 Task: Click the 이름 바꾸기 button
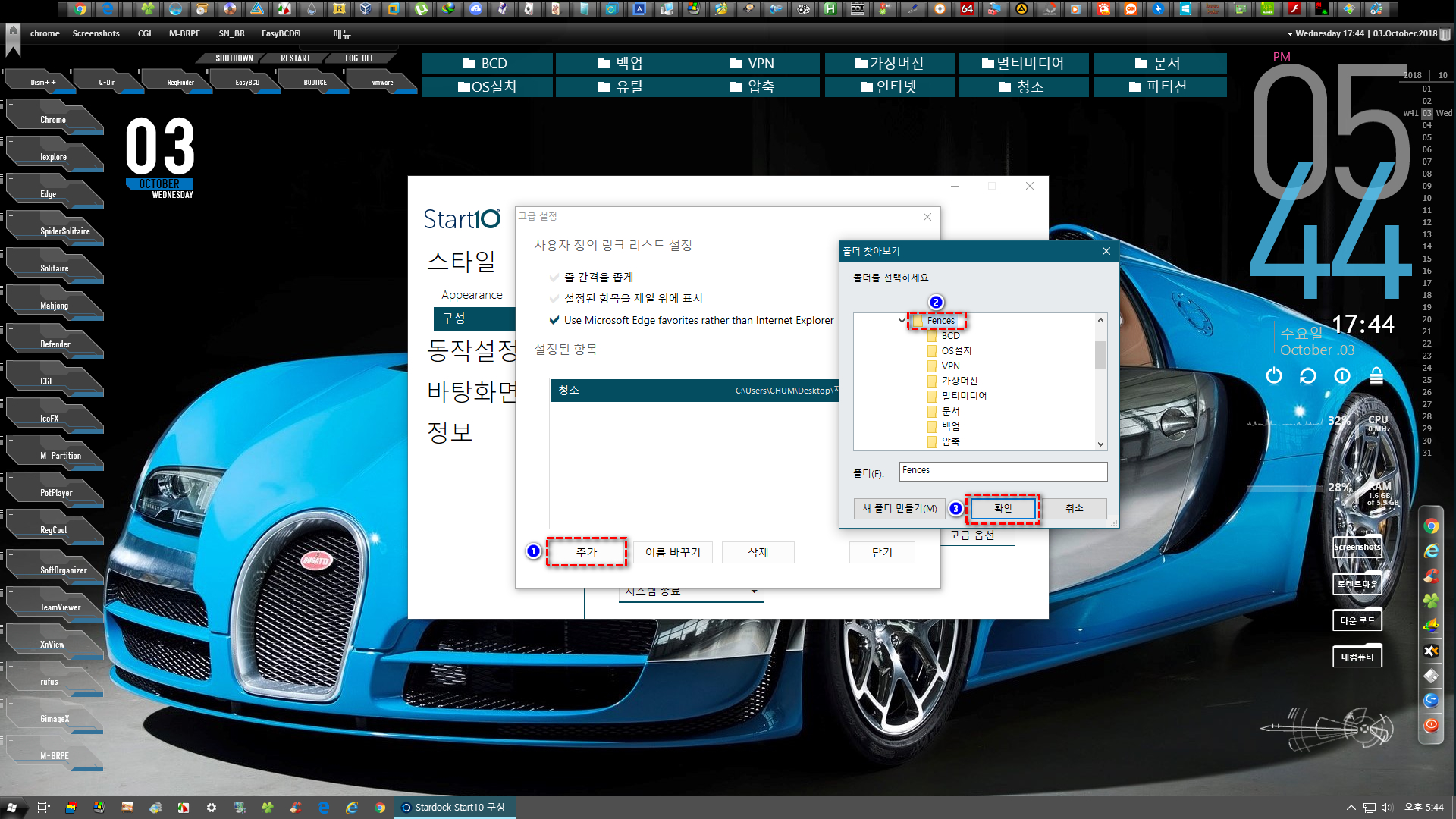click(673, 552)
